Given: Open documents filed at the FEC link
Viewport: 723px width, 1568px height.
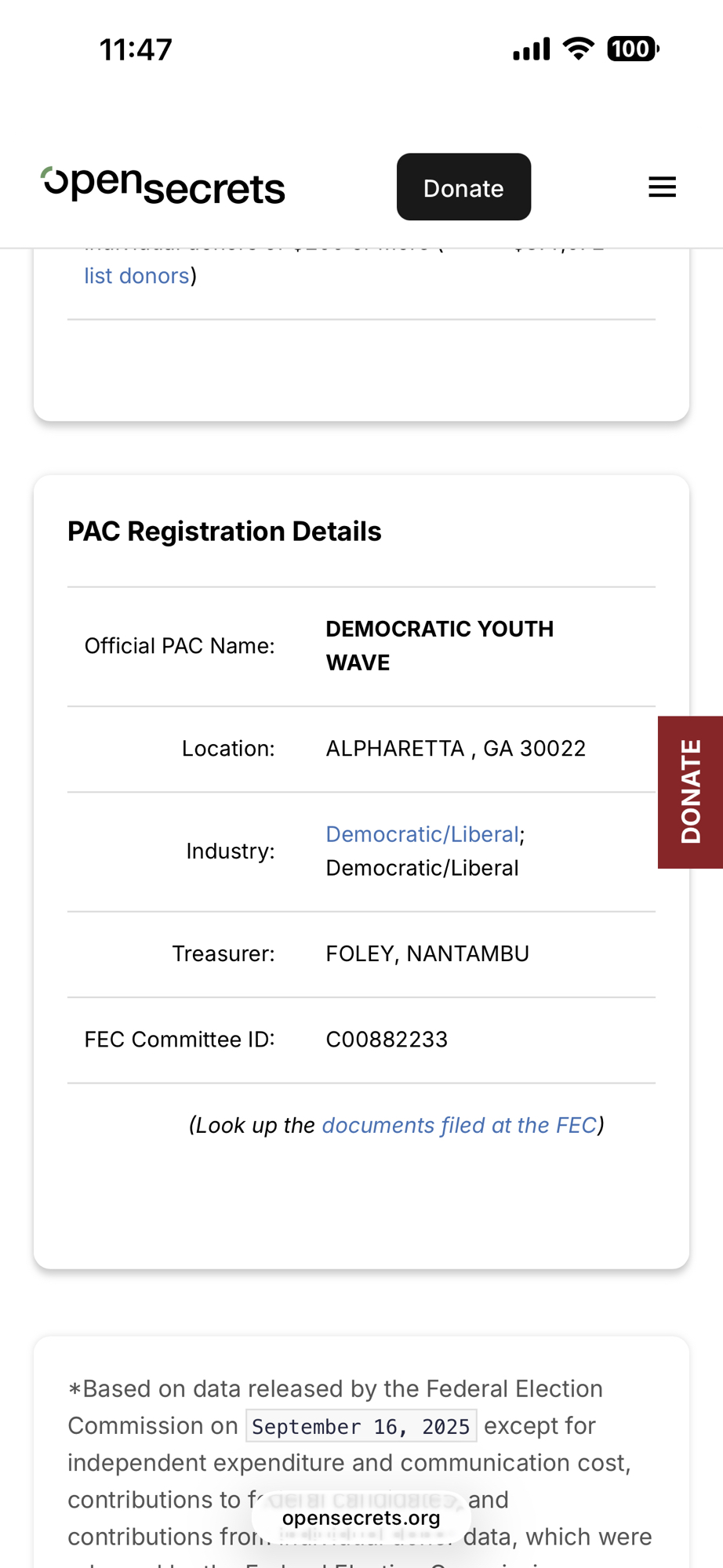Looking at the screenshot, I should 459,1125.
